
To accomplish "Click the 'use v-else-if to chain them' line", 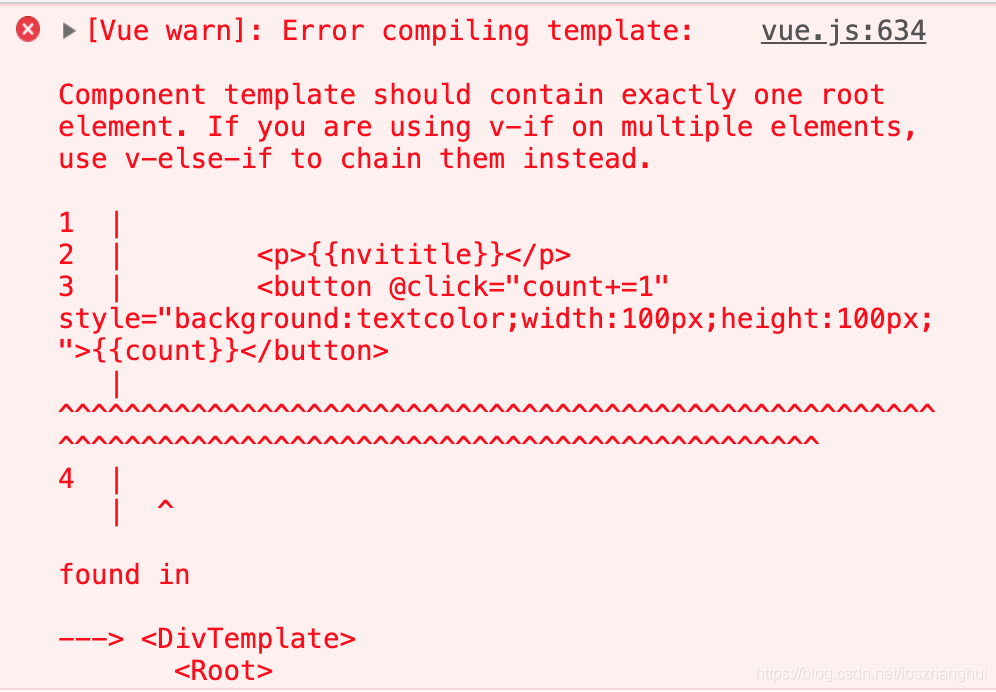I will click(354, 159).
